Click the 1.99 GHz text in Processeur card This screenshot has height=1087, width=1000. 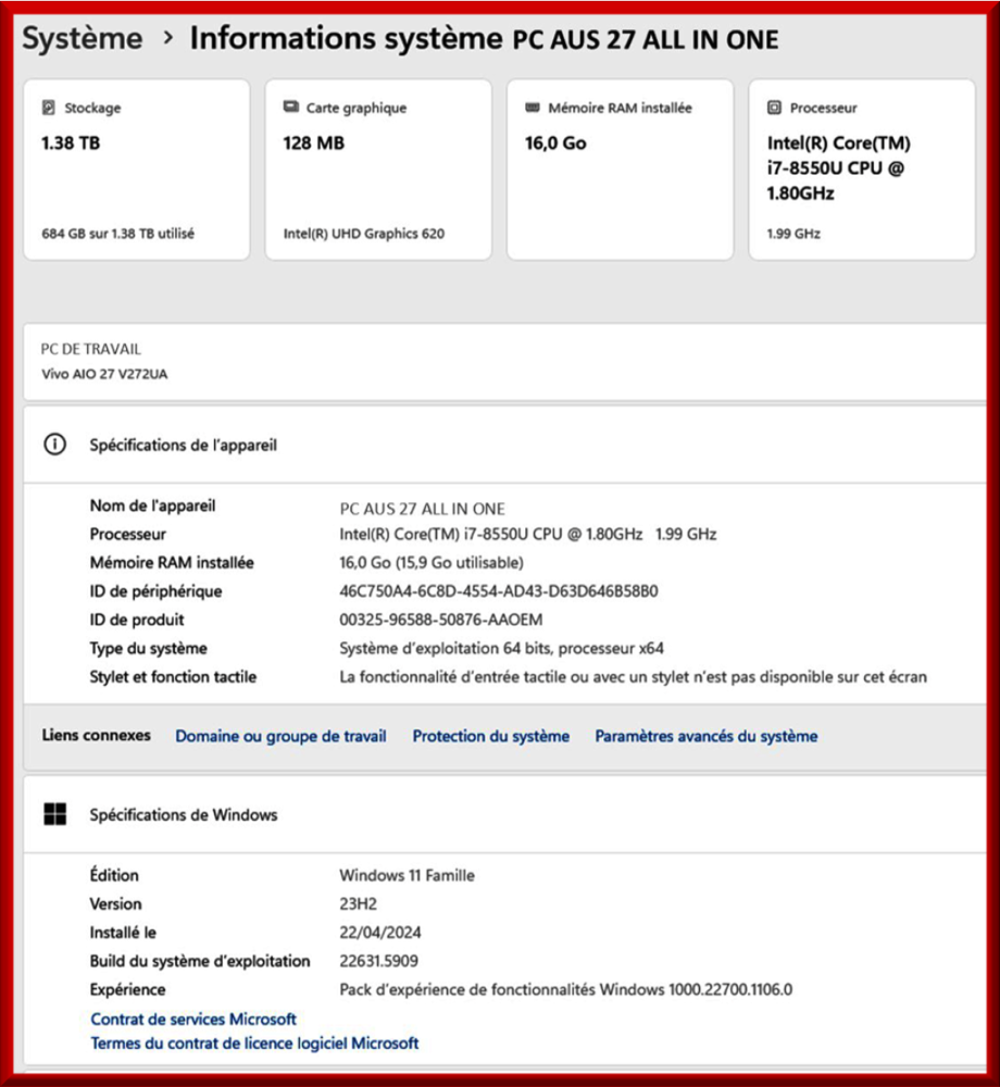793,234
